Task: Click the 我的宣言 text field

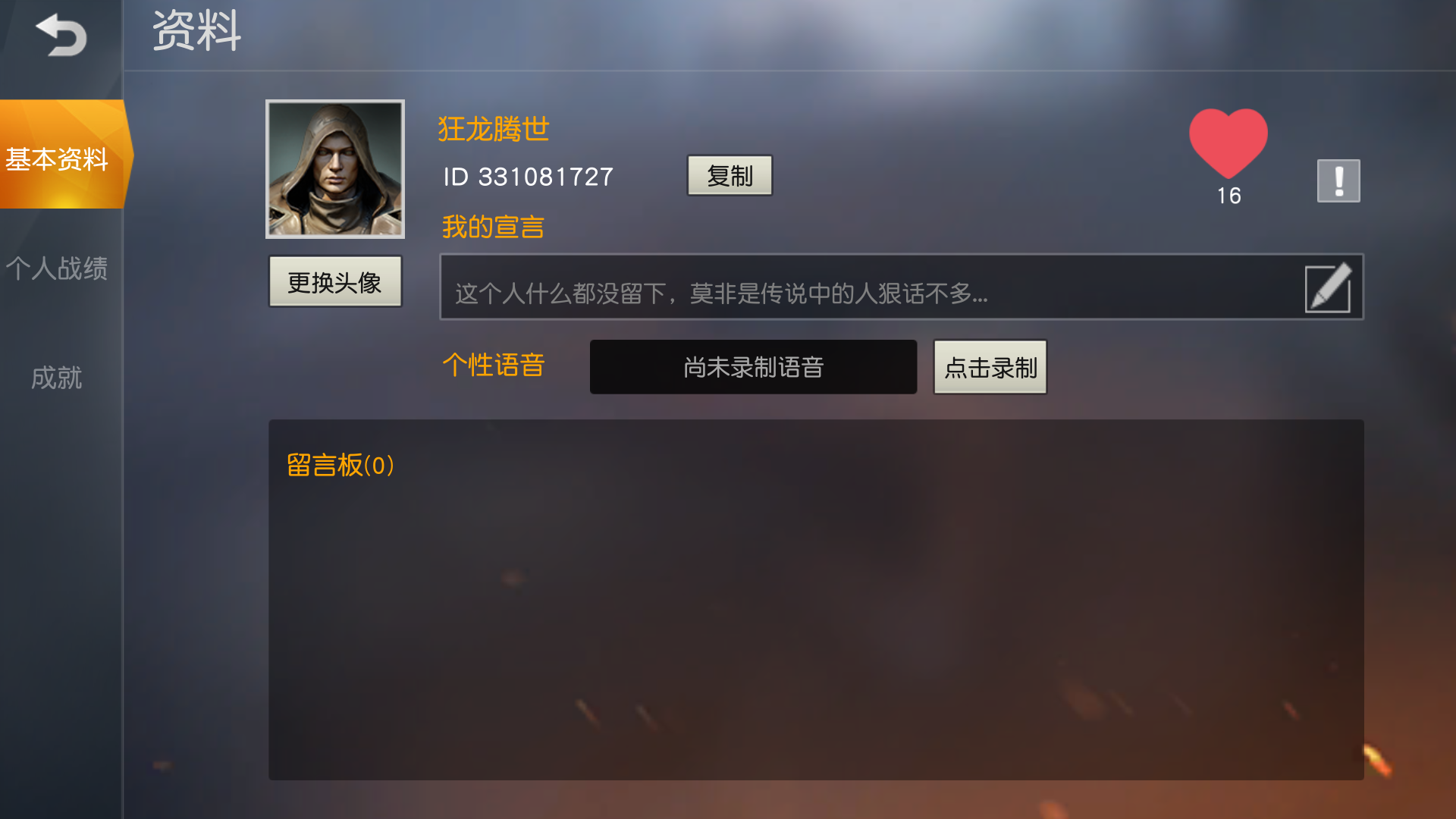Action: [901, 287]
